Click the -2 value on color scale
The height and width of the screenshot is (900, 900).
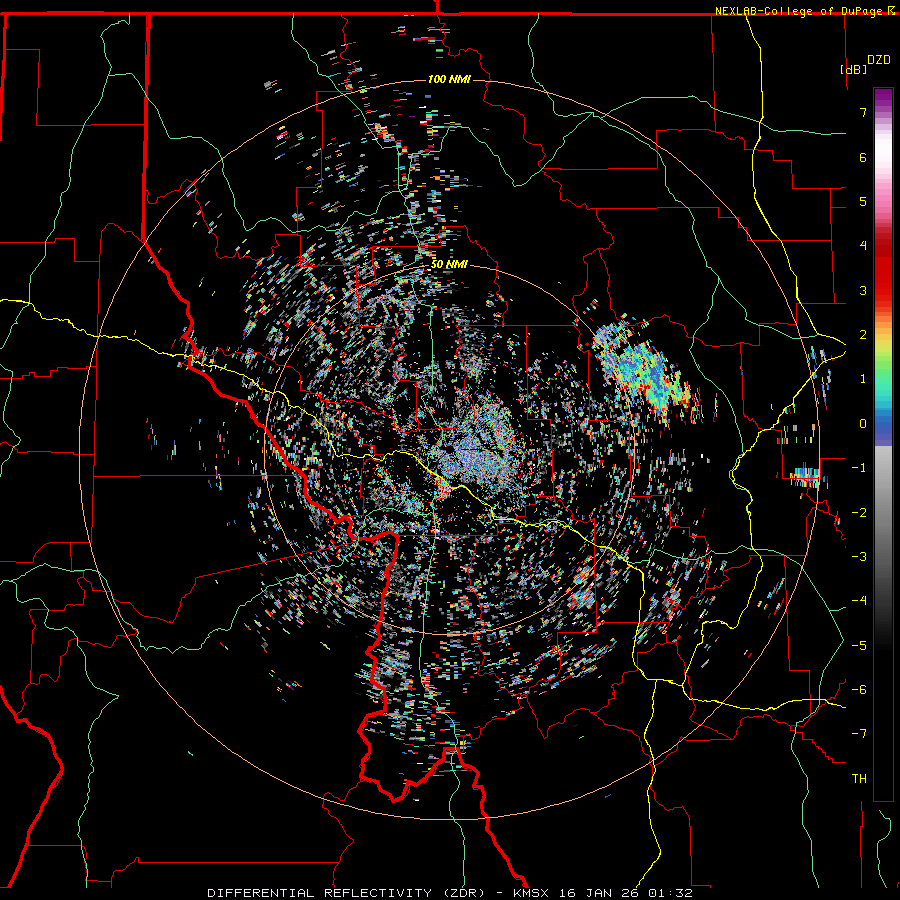coord(859,512)
